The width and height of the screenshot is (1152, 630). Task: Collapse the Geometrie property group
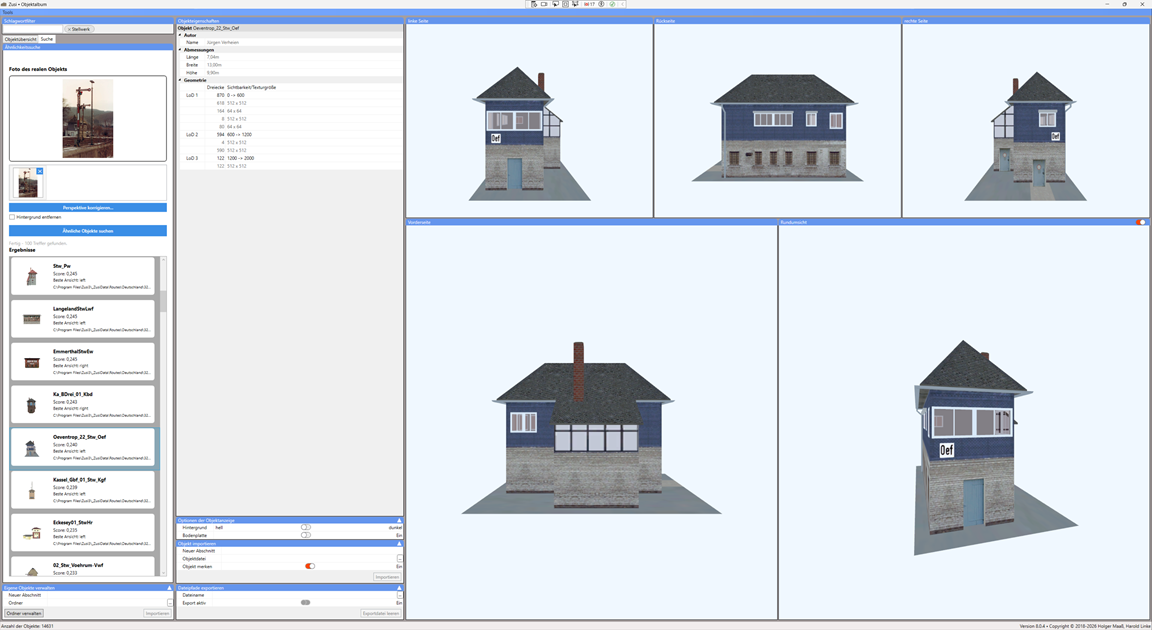(180, 80)
